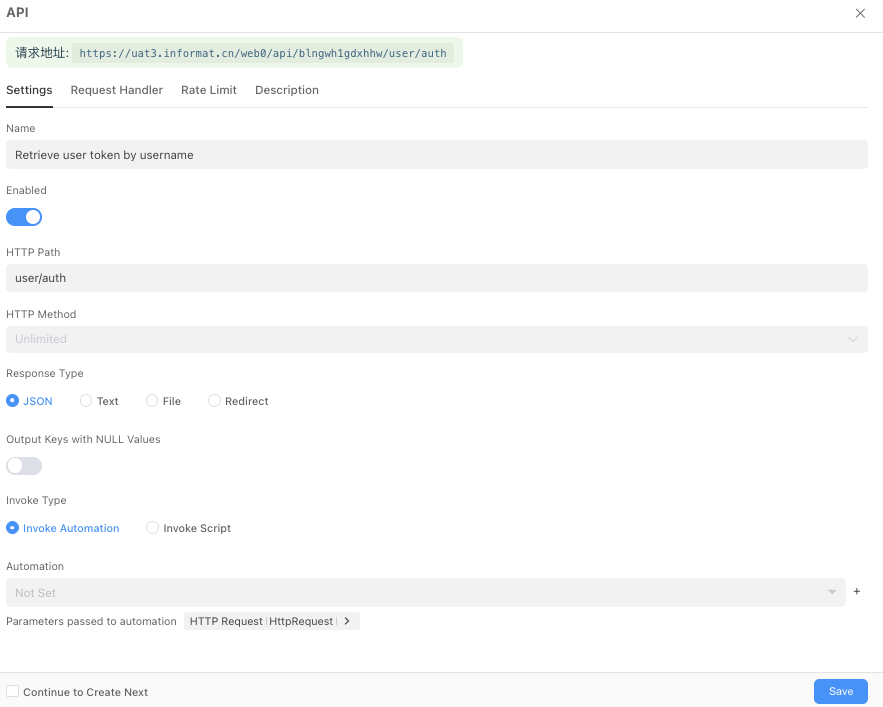Open the HttpRequest parameter details via its chevron
Image resolution: width=883 pixels, height=707 pixels.
pos(346,620)
